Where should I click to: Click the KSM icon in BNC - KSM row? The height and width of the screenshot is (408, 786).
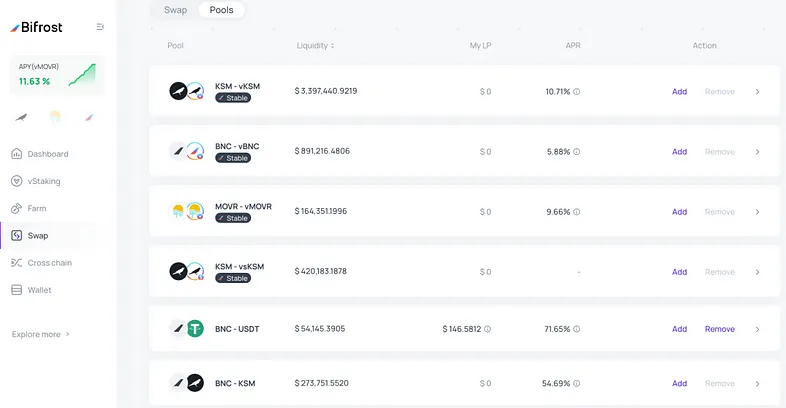(x=195, y=383)
